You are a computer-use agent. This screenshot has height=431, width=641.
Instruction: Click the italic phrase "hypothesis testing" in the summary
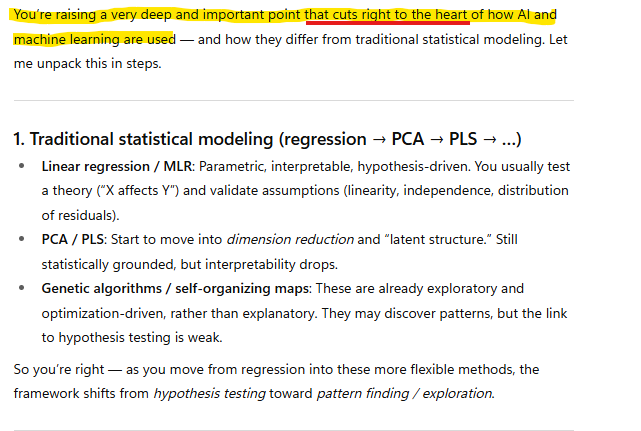coord(209,393)
